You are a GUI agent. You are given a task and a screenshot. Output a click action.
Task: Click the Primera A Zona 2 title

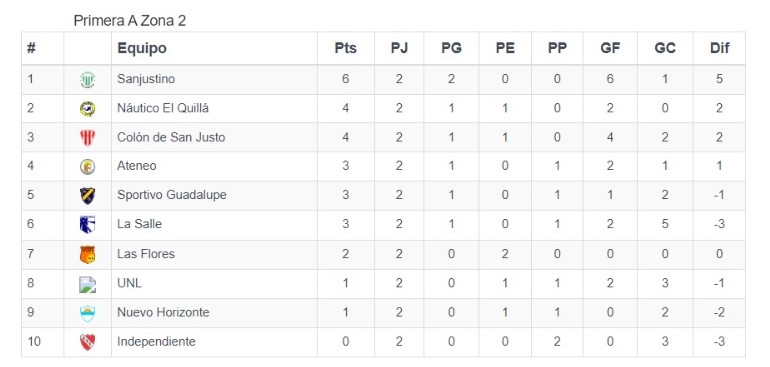[130, 21]
